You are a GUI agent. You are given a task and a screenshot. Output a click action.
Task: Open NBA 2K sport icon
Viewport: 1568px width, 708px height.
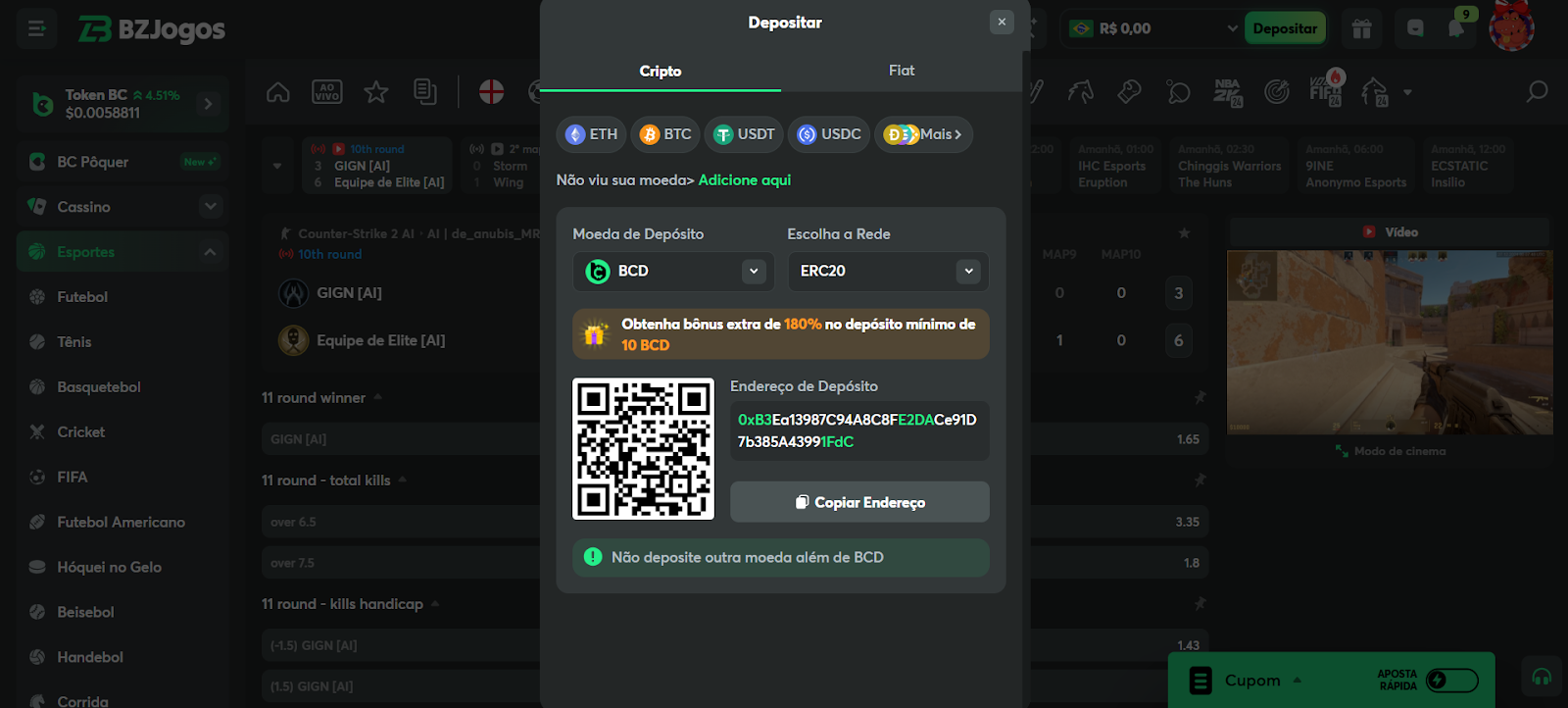tap(1228, 92)
